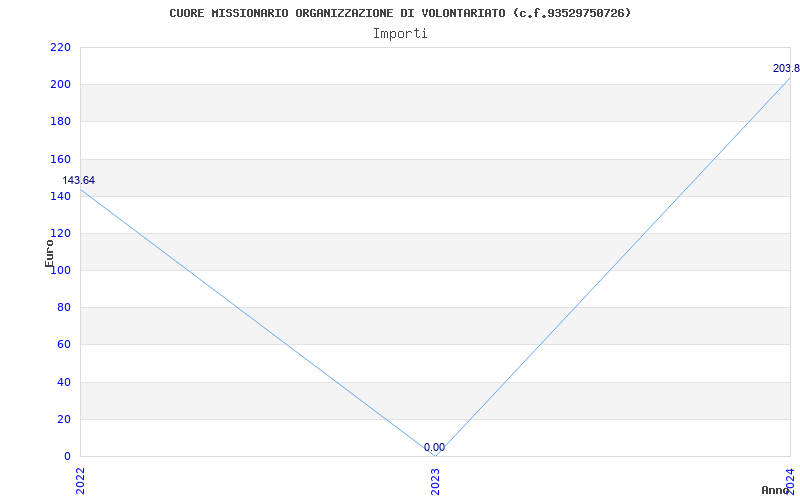The width and height of the screenshot is (800, 500).
Task: Select the 2024 x-axis label
Action: coord(790,481)
